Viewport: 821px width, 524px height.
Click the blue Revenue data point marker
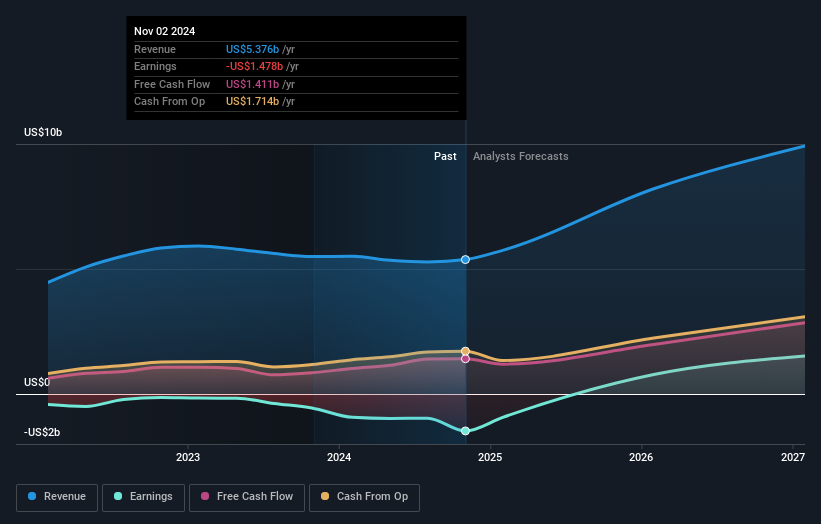[465, 260]
